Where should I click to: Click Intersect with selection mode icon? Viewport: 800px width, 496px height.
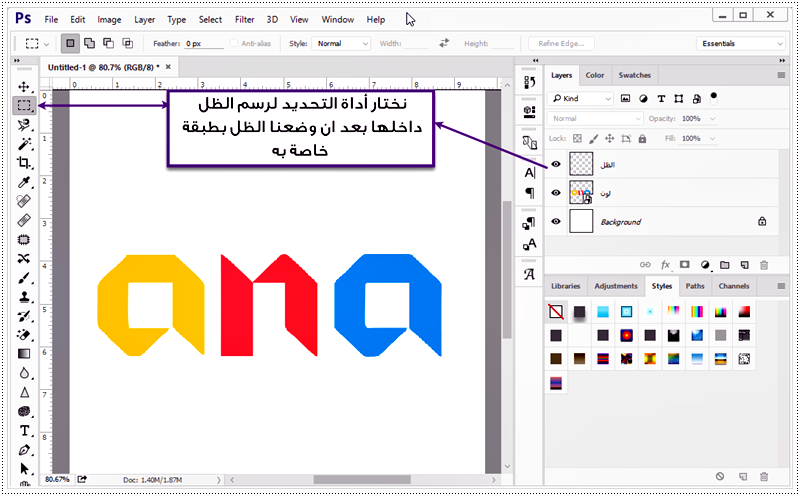pos(128,43)
